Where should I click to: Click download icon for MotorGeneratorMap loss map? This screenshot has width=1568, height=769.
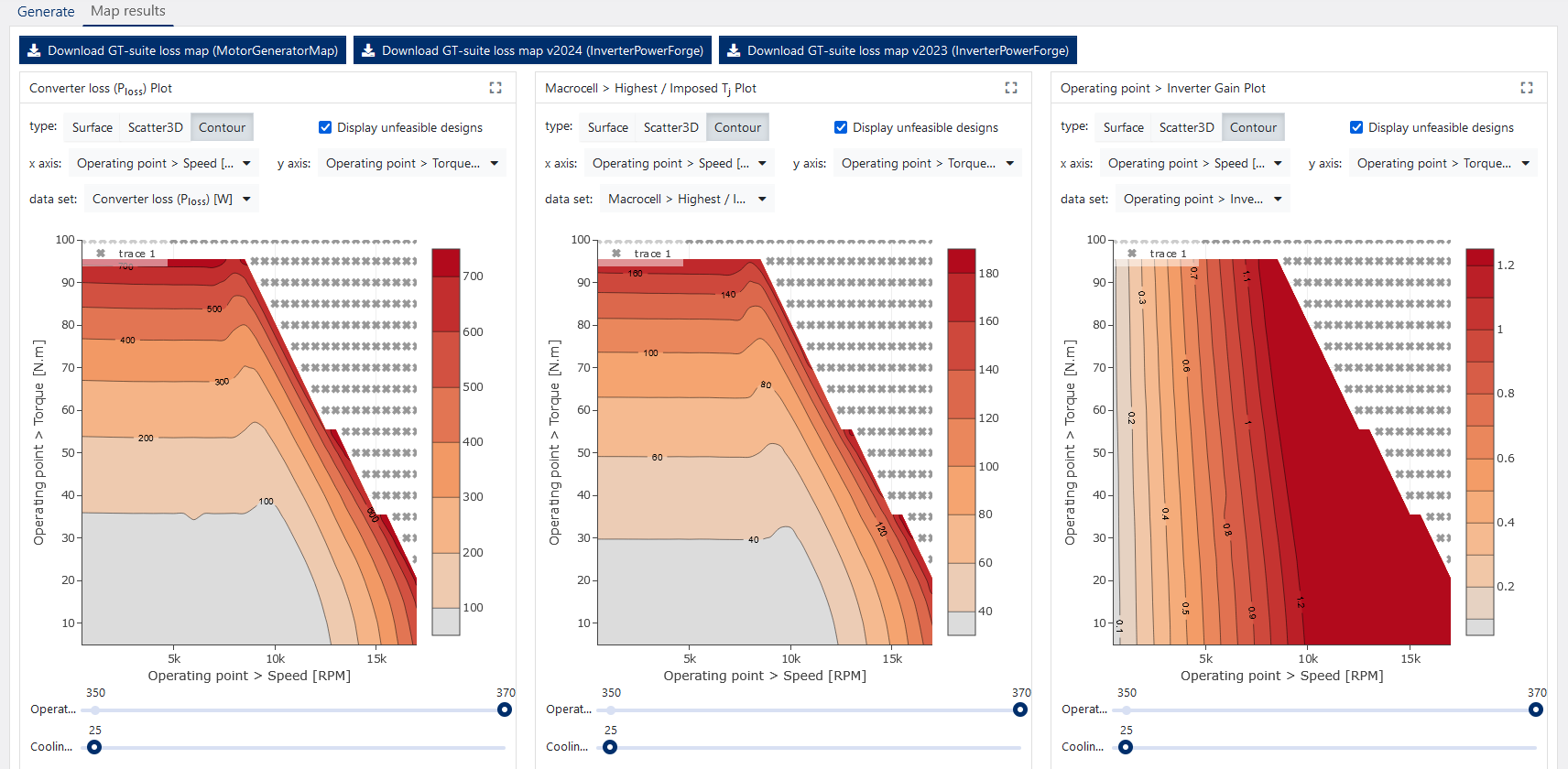(34, 50)
